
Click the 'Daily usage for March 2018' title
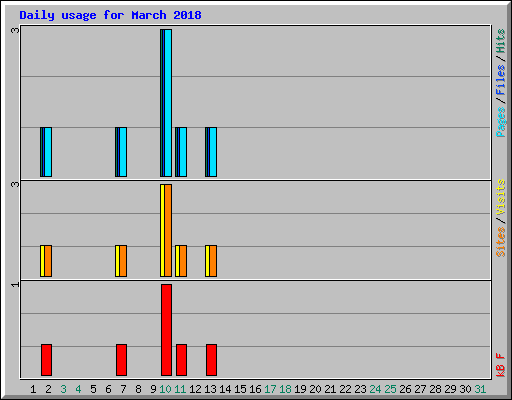[x=110, y=15]
